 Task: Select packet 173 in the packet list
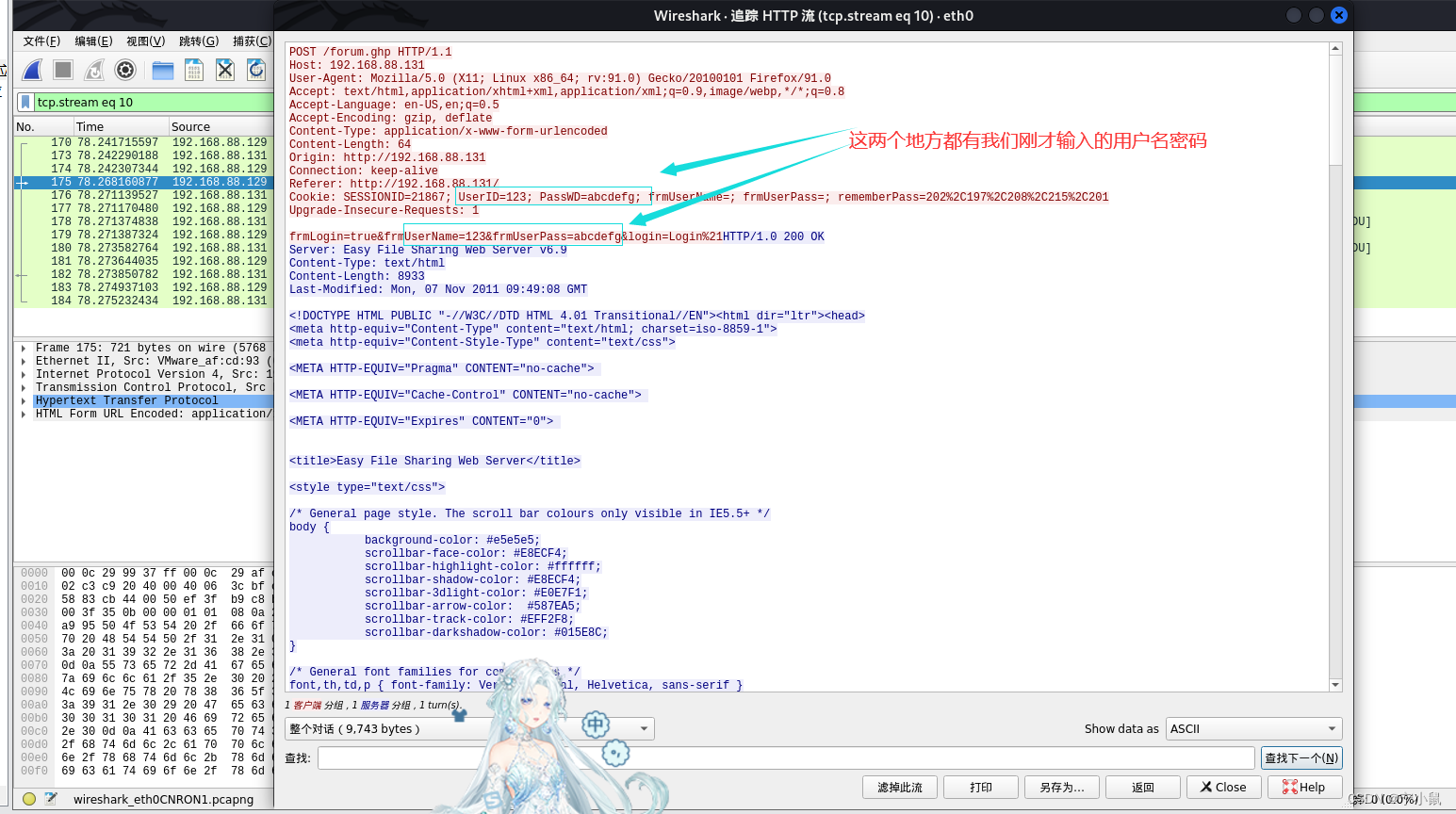pos(143,155)
